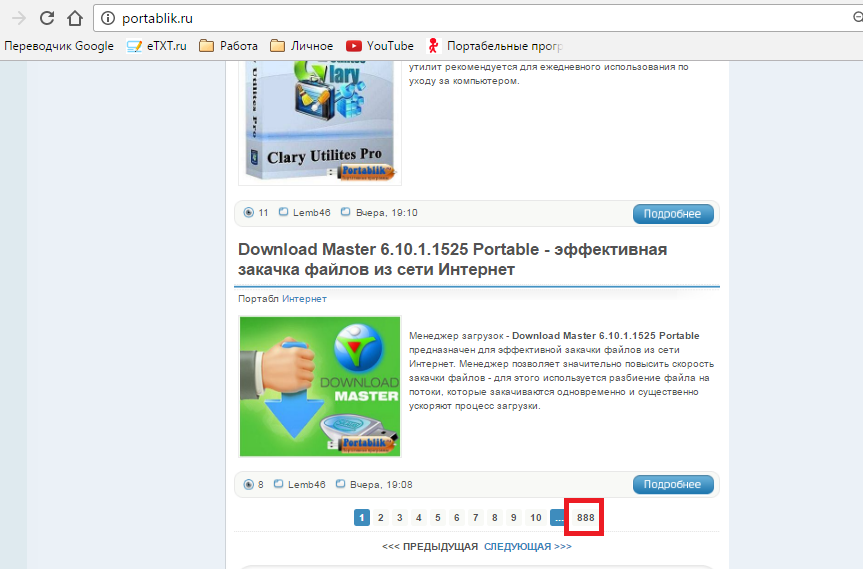Open the Переводчик Google bookmark
The image size is (863, 569).
[59, 46]
